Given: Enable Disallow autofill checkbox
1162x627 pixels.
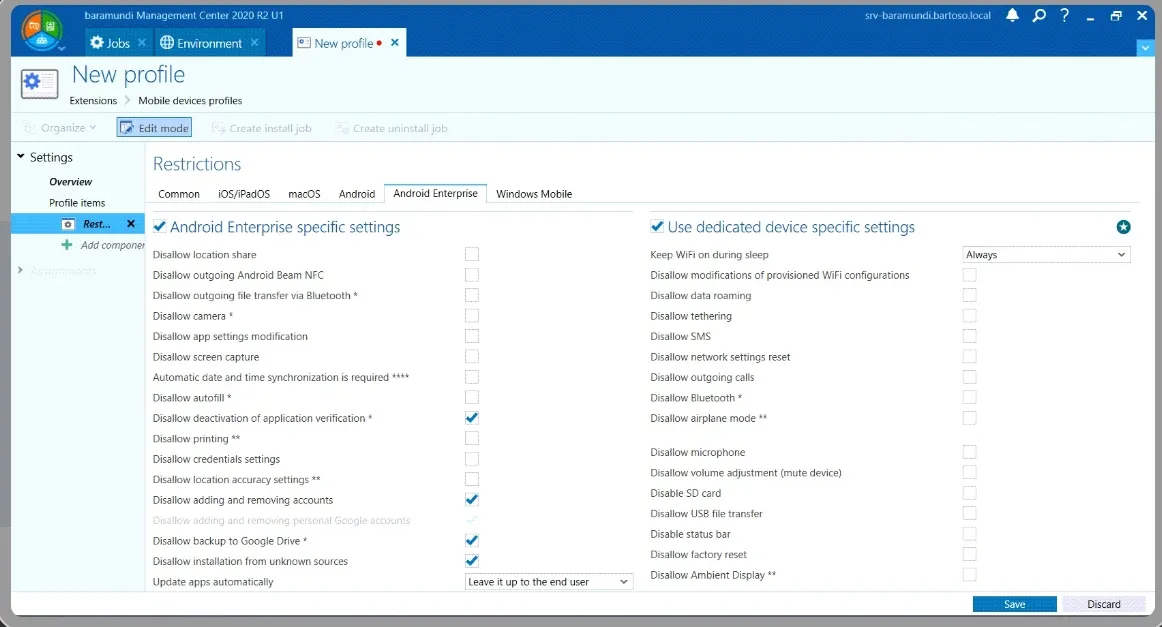Looking at the screenshot, I should click(471, 397).
